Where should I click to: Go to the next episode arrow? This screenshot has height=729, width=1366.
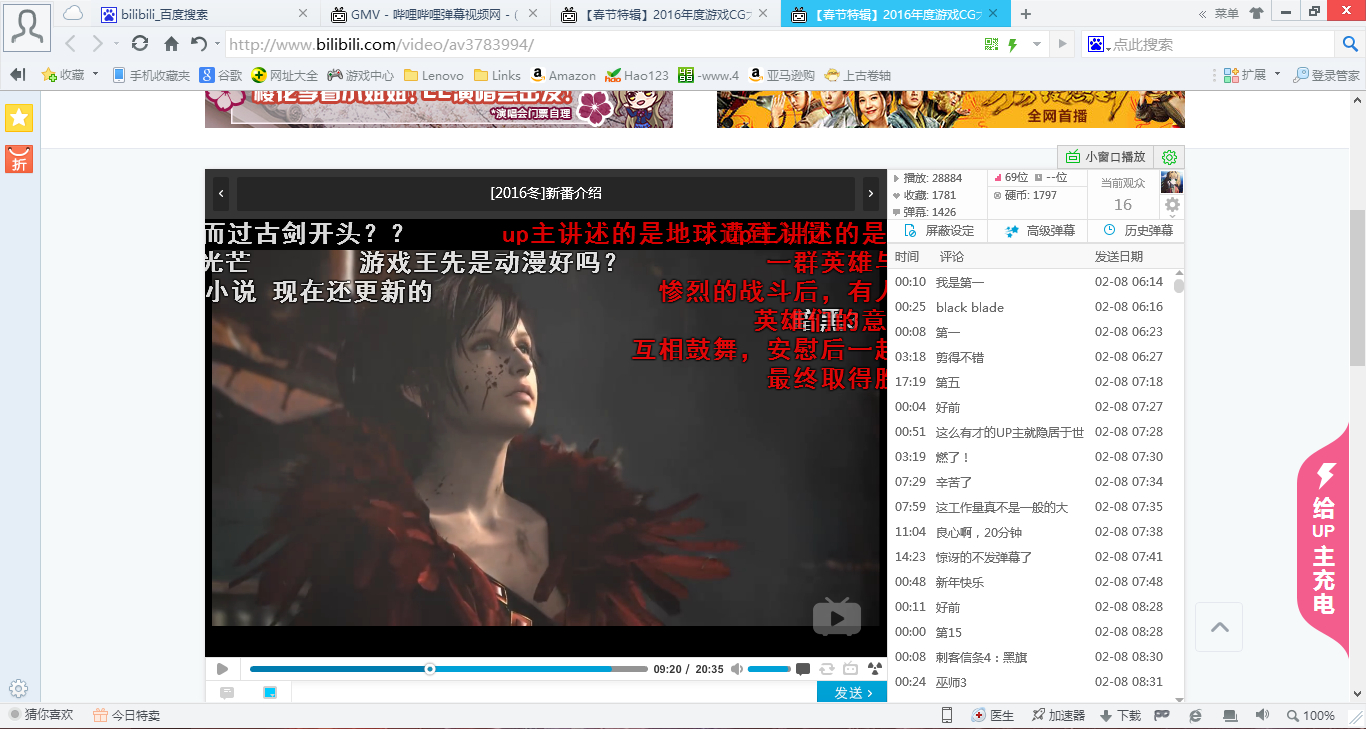point(871,194)
